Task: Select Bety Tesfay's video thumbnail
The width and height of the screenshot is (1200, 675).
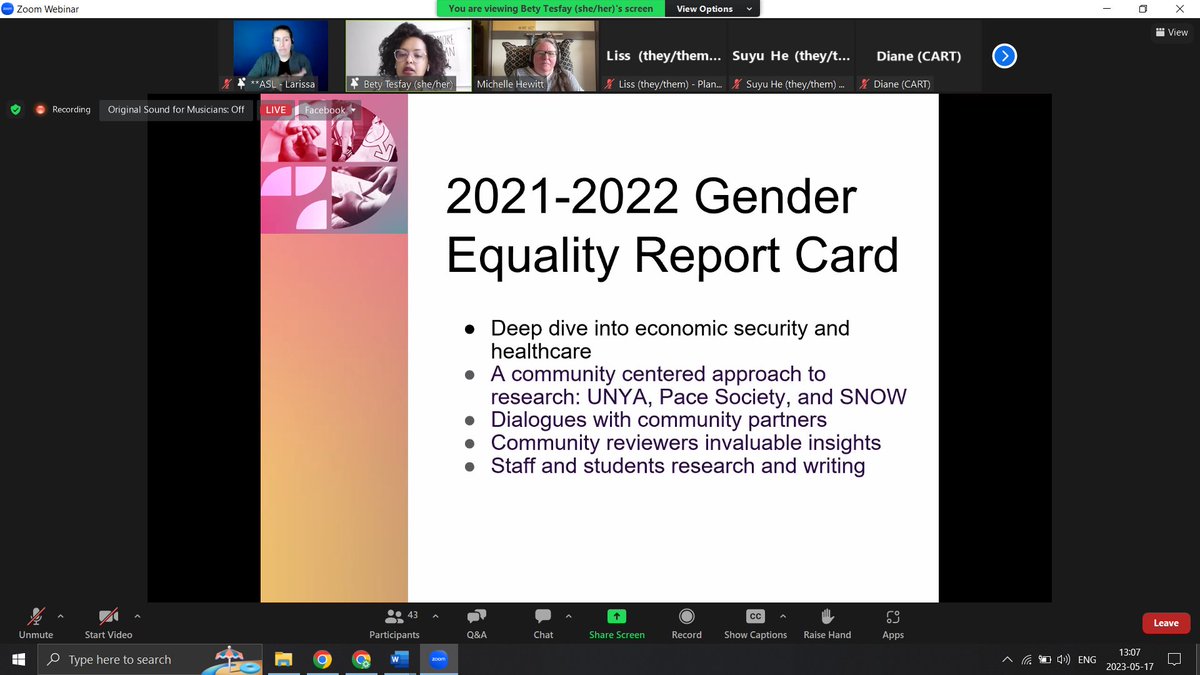Action: [407, 55]
